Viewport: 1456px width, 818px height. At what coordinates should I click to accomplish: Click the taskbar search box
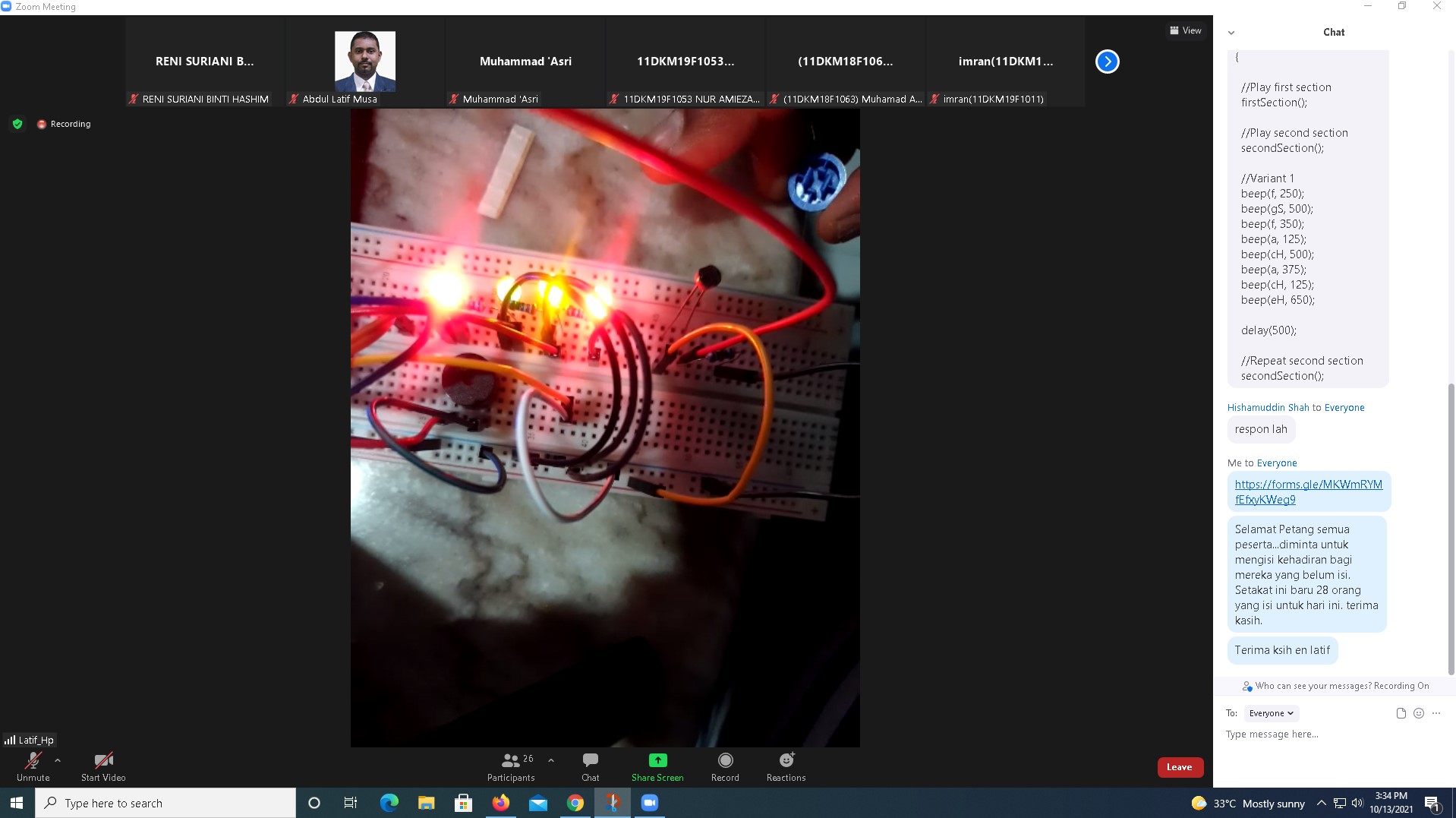click(165, 803)
